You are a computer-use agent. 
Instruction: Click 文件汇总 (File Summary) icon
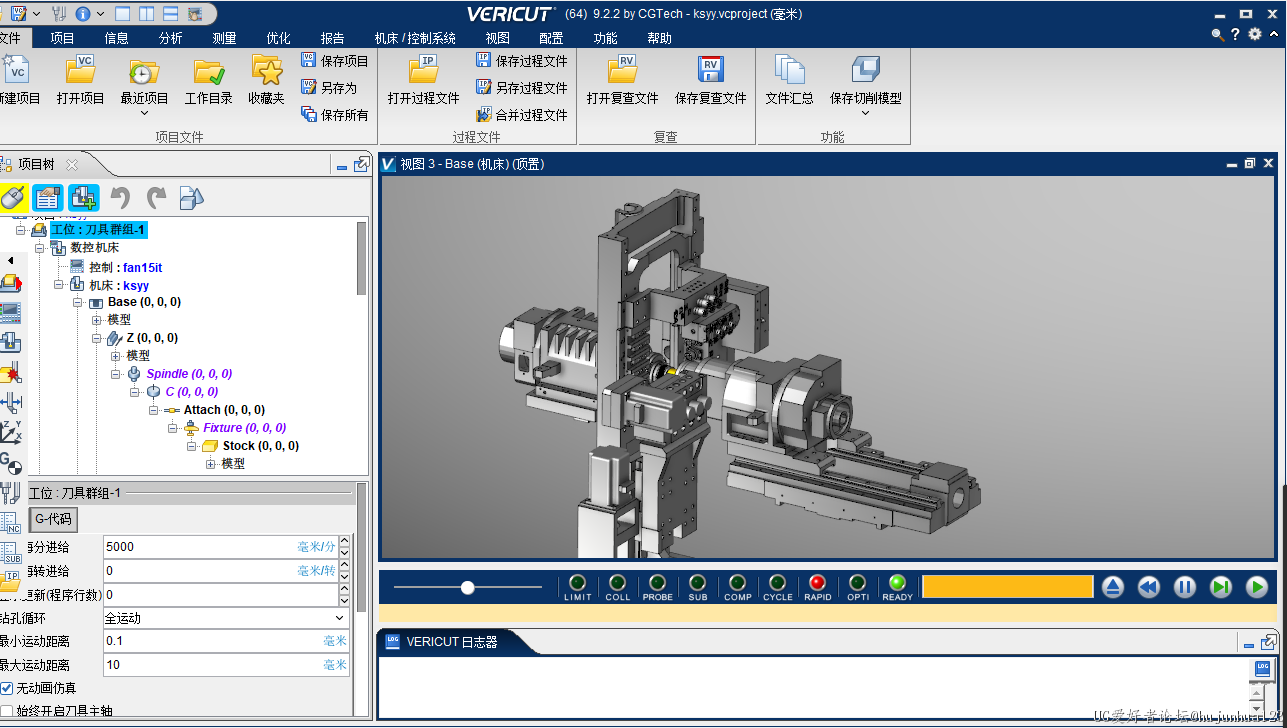click(790, 70)
